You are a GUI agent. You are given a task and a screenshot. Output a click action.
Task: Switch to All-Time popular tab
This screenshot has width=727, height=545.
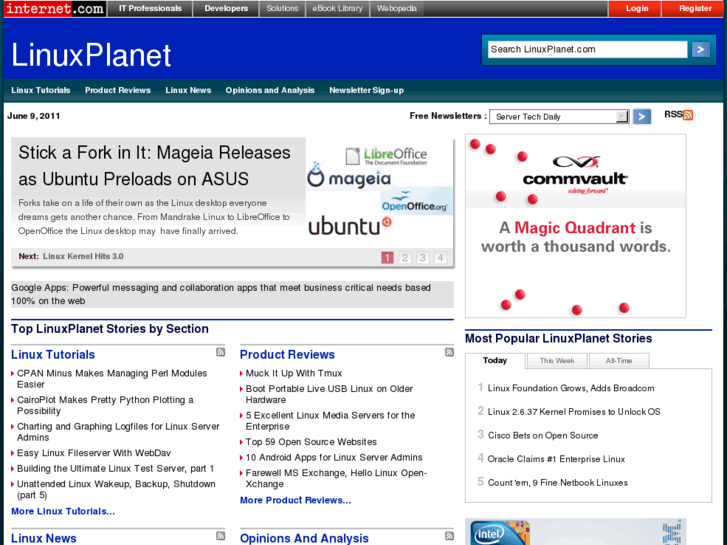coord(619,360)
